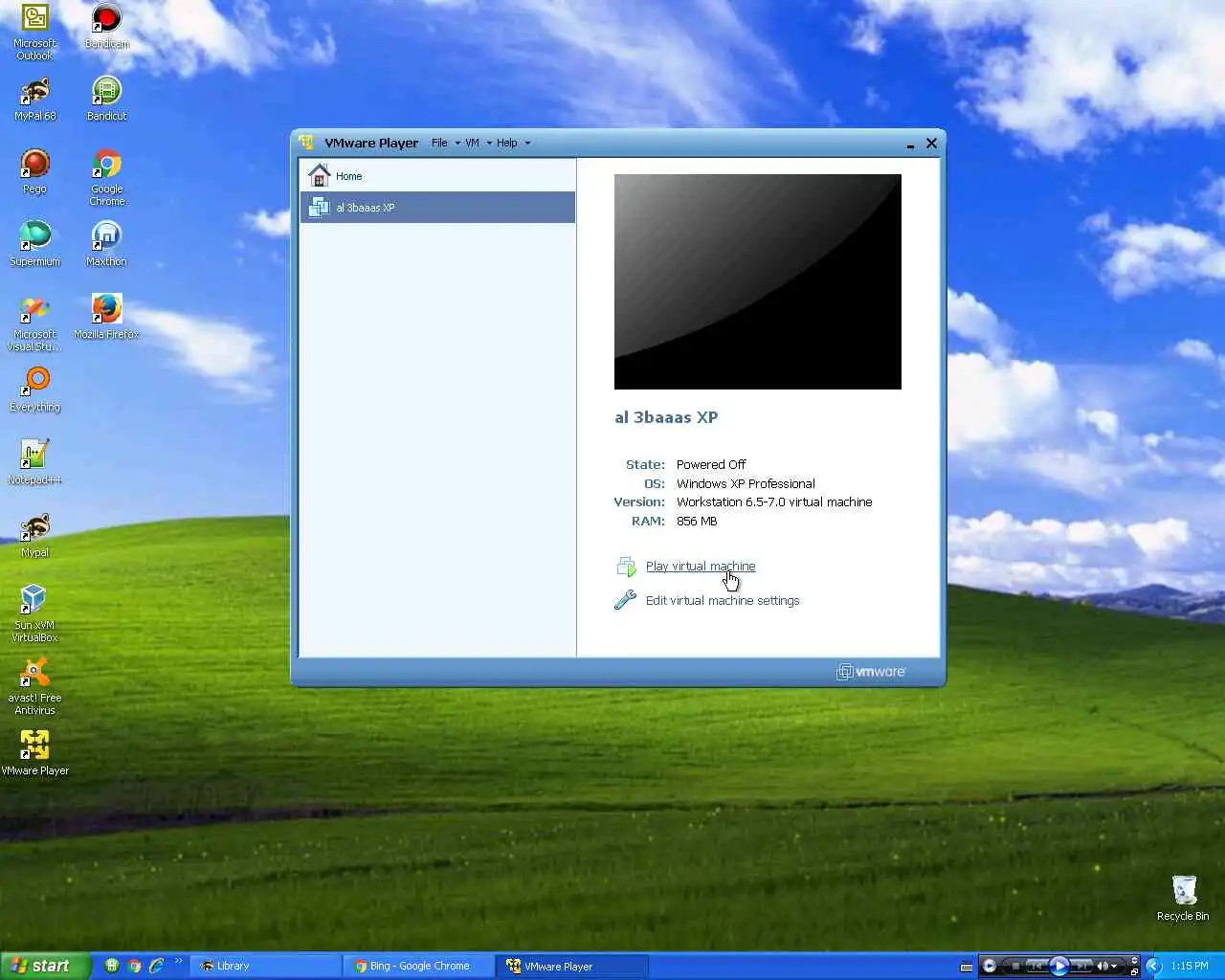Skip to next track in Media Player toolbar

click(1081, 966)
